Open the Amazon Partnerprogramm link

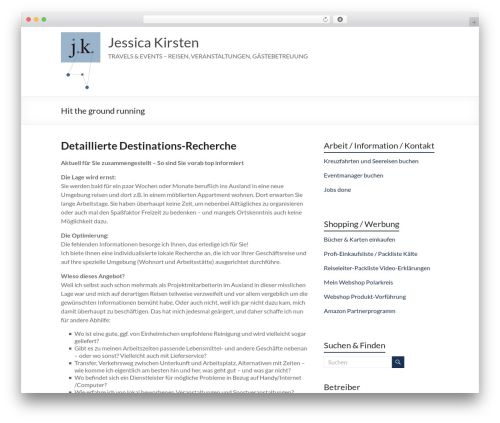(x=359, y=311)
